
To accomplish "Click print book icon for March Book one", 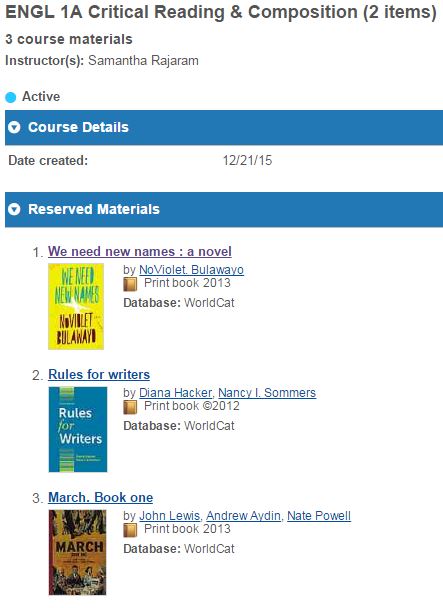I will [x=130, y=530].
